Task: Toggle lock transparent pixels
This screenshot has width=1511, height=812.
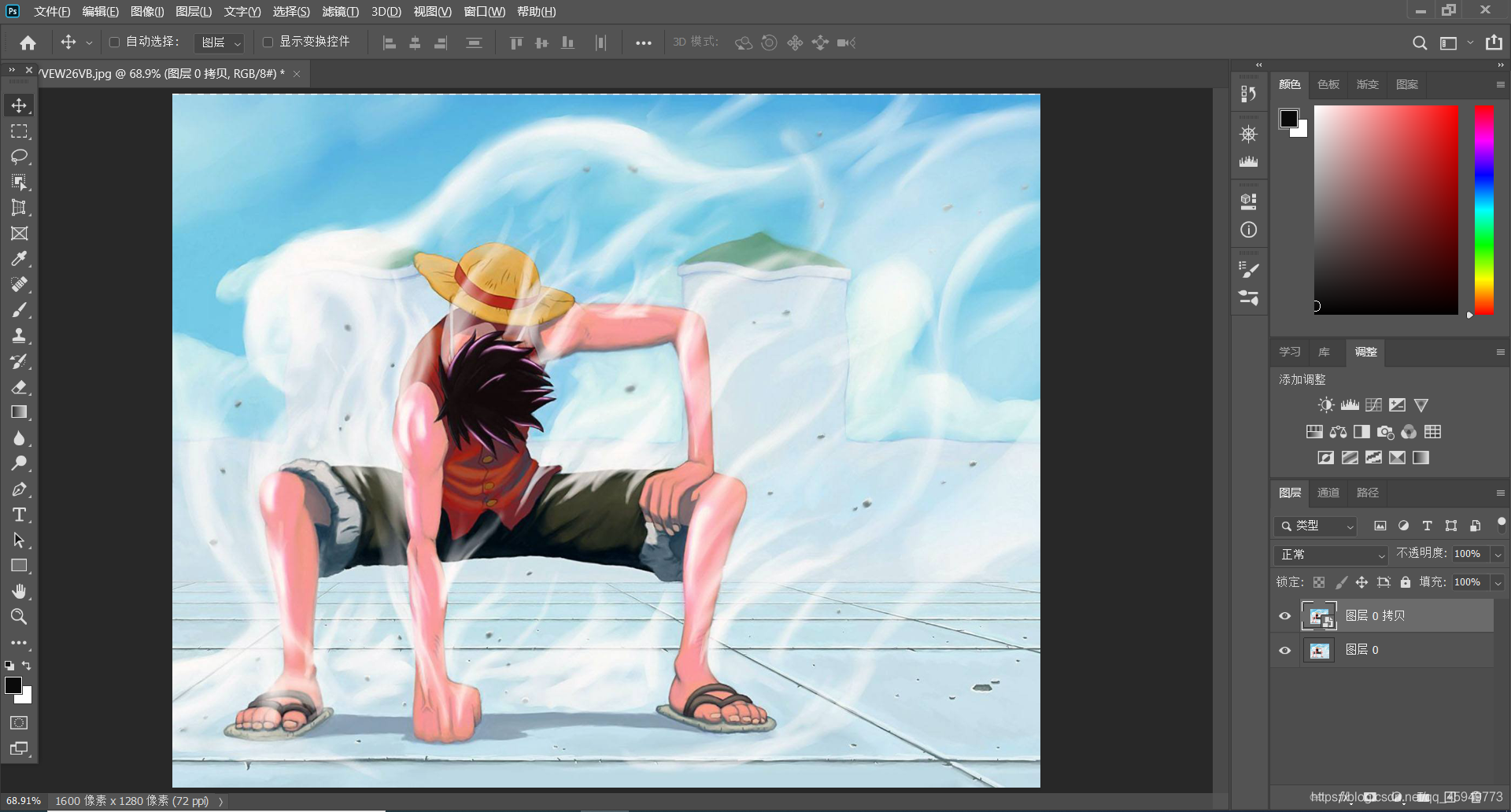Action: (1319, 582)
